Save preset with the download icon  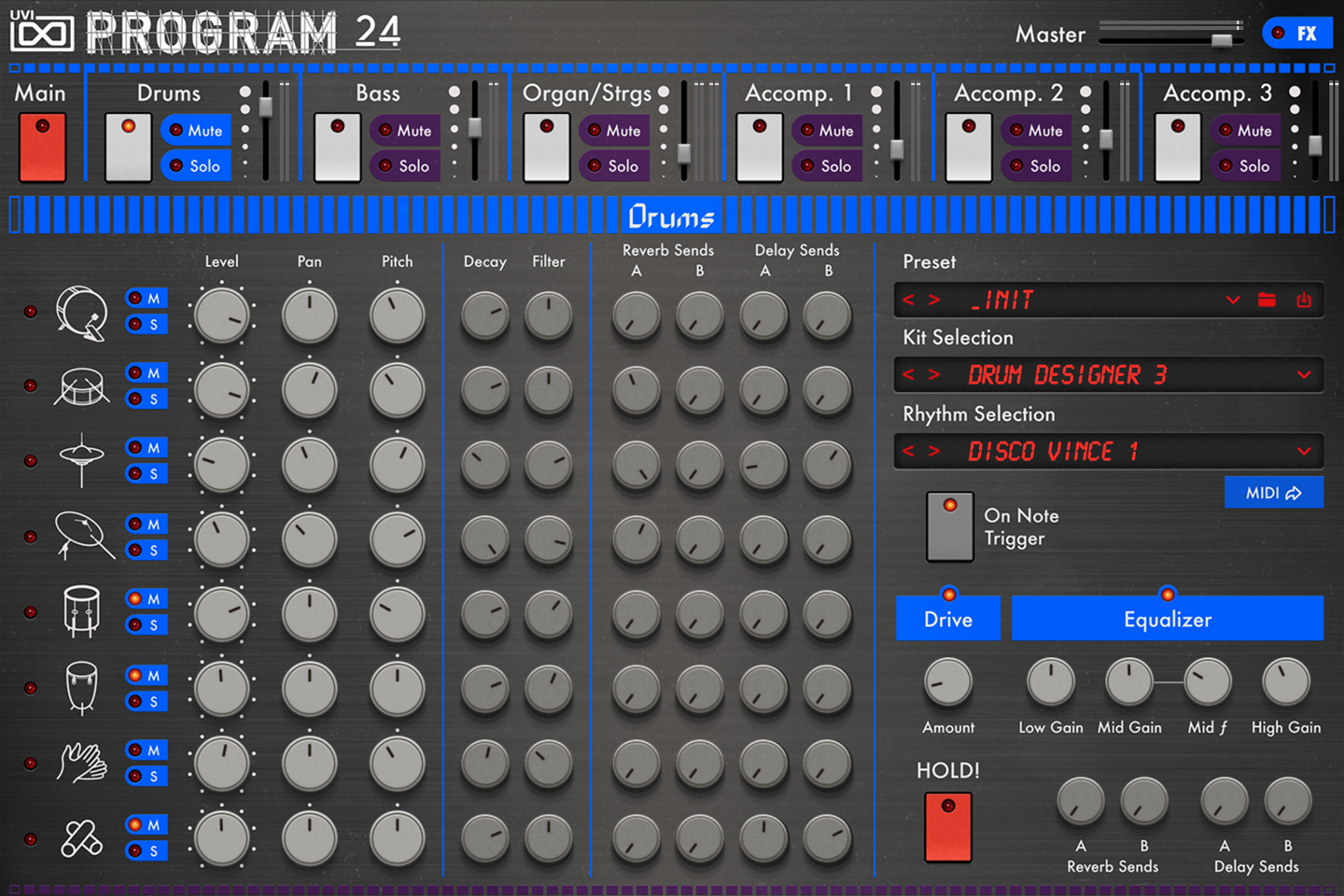click(1304, 300)
